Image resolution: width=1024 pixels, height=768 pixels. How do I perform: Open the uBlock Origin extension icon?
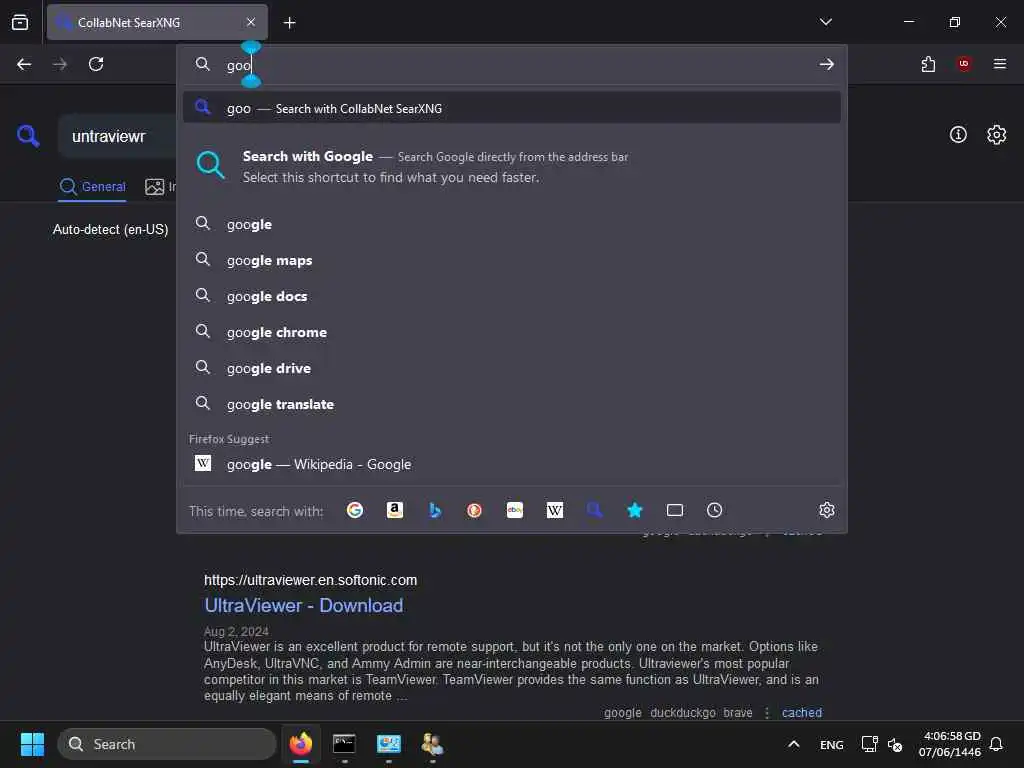964,63
